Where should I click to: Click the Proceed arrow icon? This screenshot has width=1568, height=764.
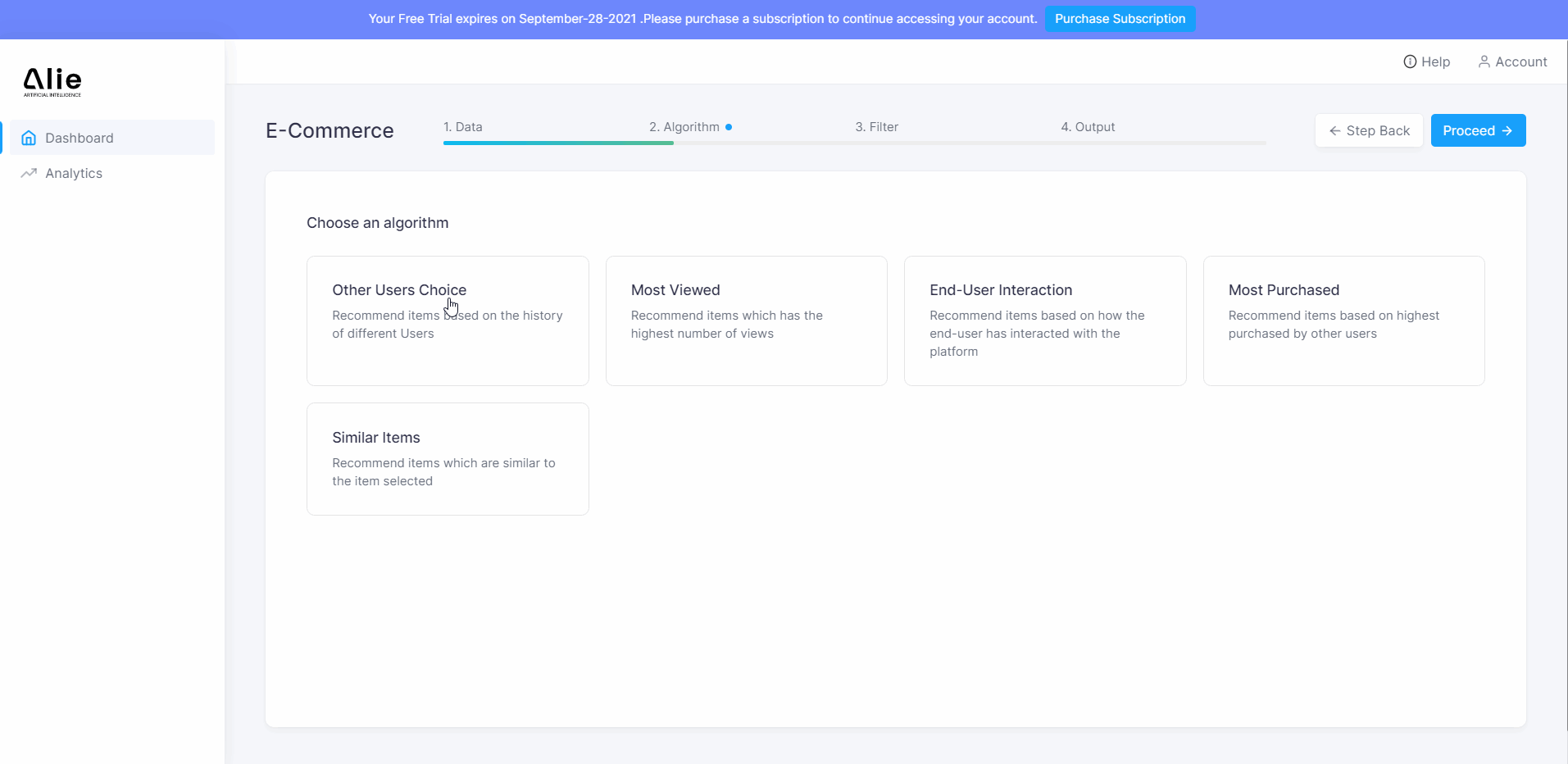(x=1507, y=131)
